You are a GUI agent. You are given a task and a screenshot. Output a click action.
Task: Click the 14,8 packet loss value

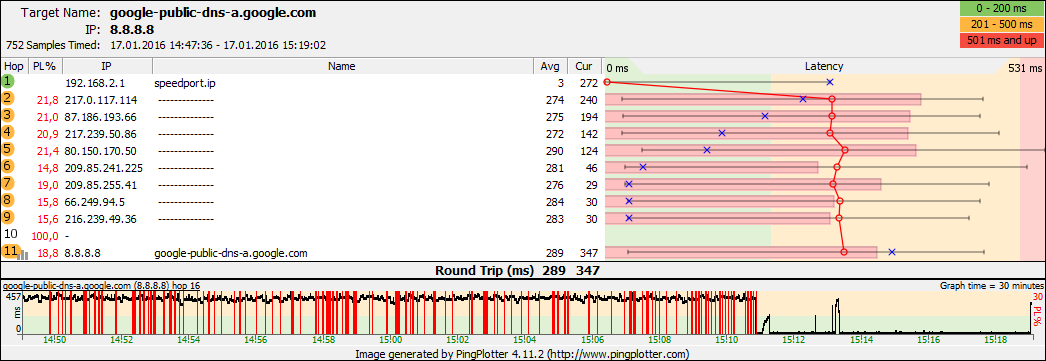[48, 167]
